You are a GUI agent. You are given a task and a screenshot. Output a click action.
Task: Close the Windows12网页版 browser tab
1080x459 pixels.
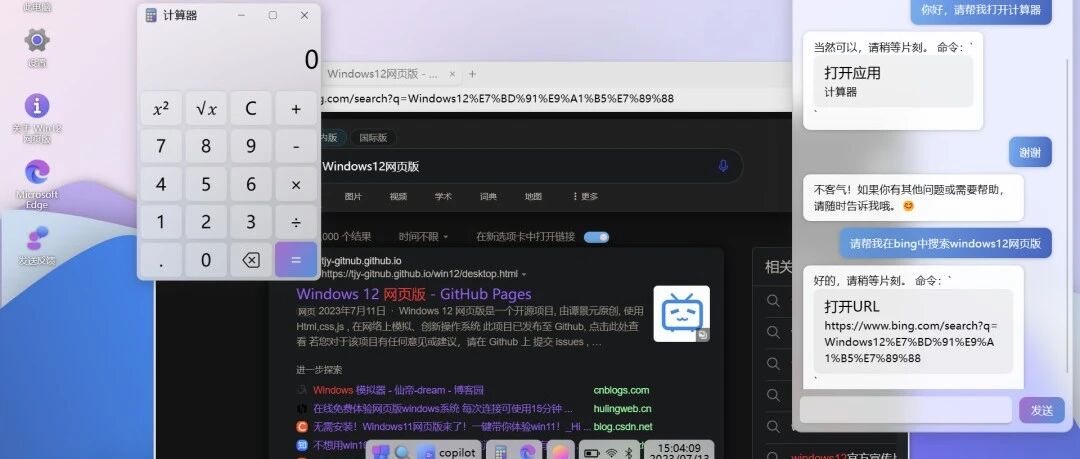click(452, 74)
